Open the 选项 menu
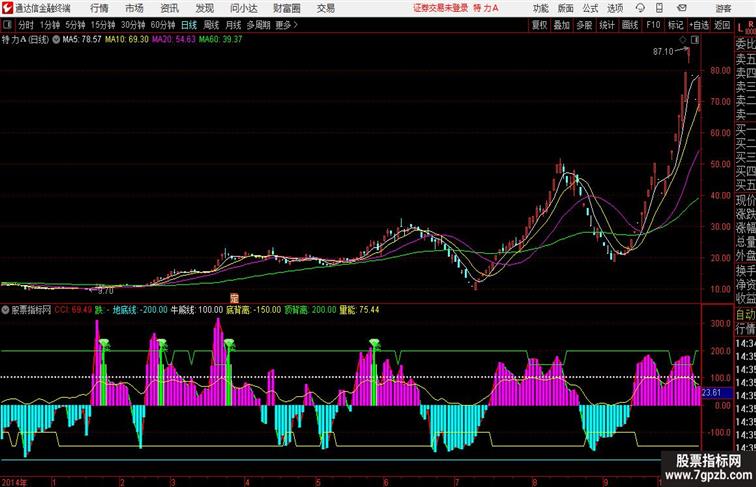 point(615,8)
